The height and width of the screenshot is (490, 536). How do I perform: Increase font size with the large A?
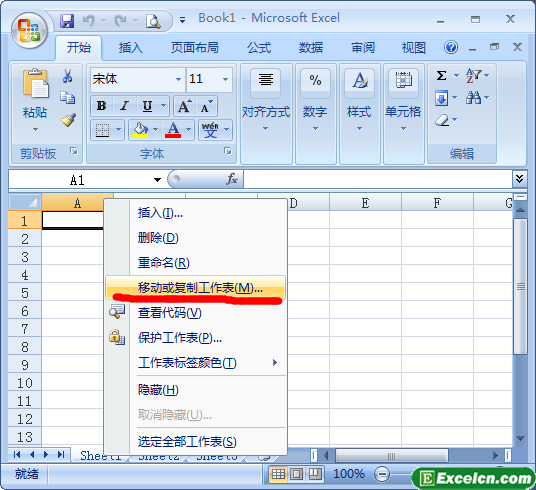(185, 106)
